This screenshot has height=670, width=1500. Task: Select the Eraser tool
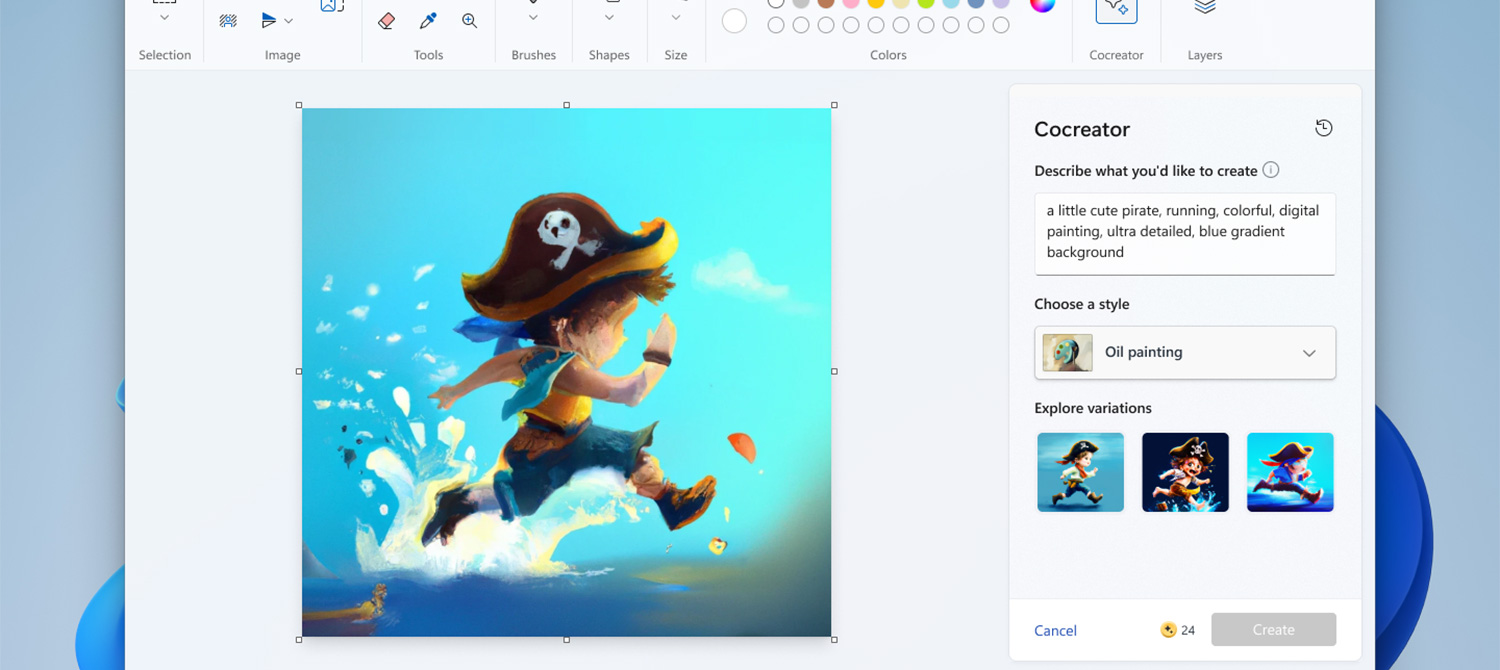tap(388, 20)
